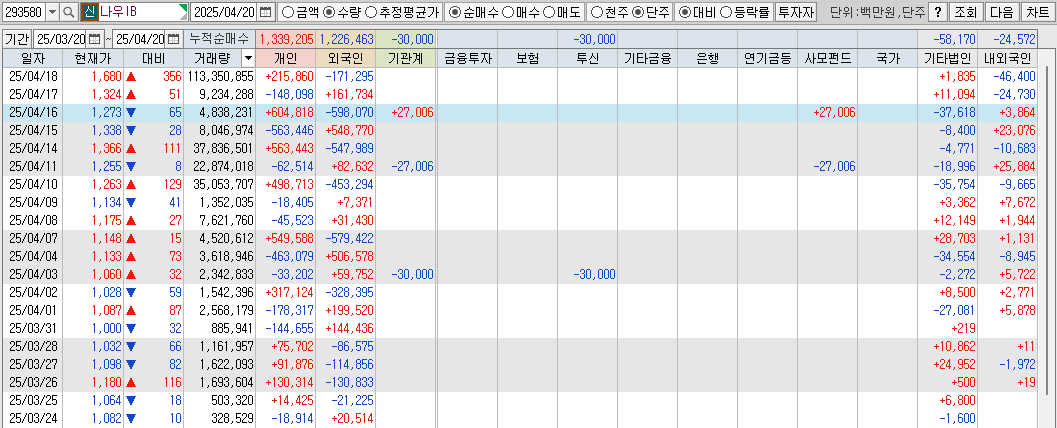1057x428 pixels.
Task: Select the 매수 radio option
Action: (x=509, y=11)
